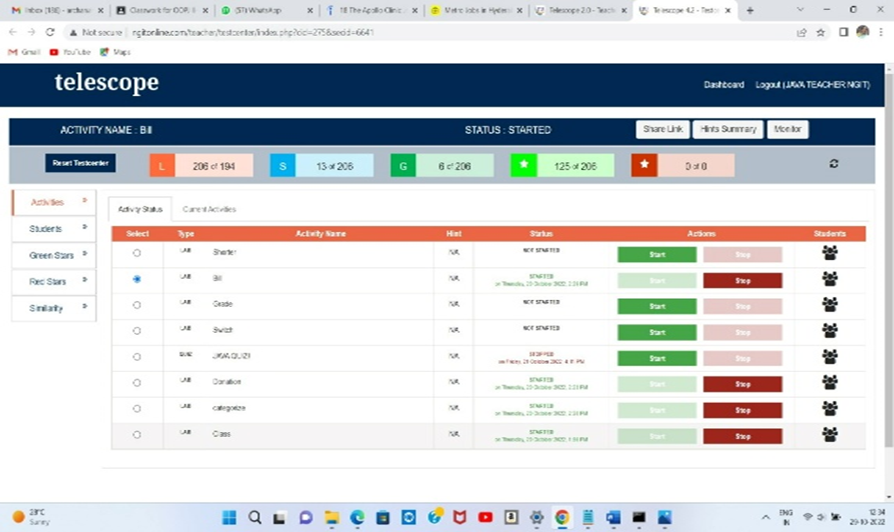894x532 pixels.
Task: Expand the Students sidebar section
Action: (53, 228)
